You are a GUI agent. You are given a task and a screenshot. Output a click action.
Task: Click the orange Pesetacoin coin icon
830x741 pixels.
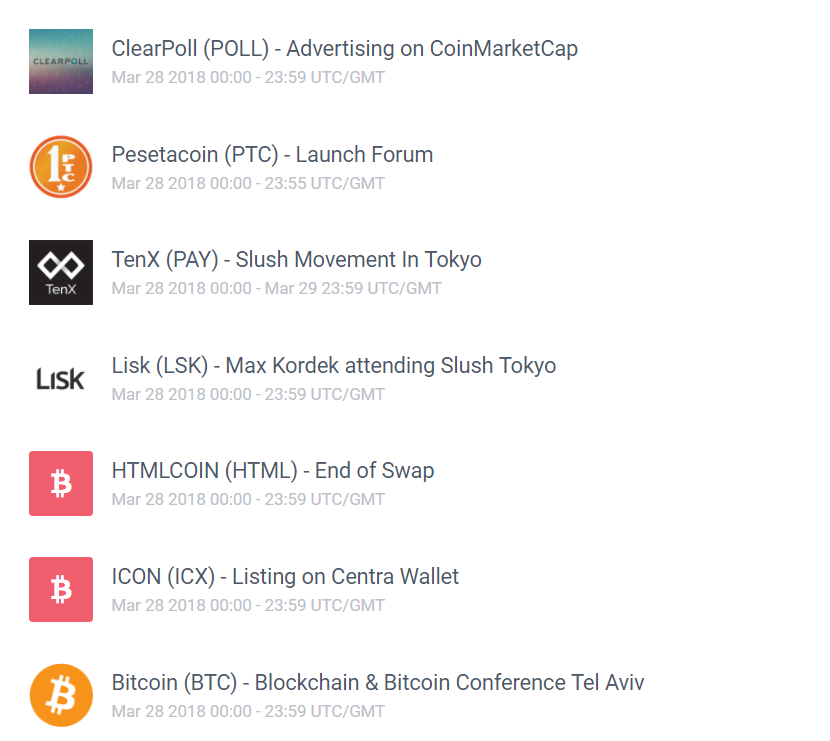pos(61,167)
